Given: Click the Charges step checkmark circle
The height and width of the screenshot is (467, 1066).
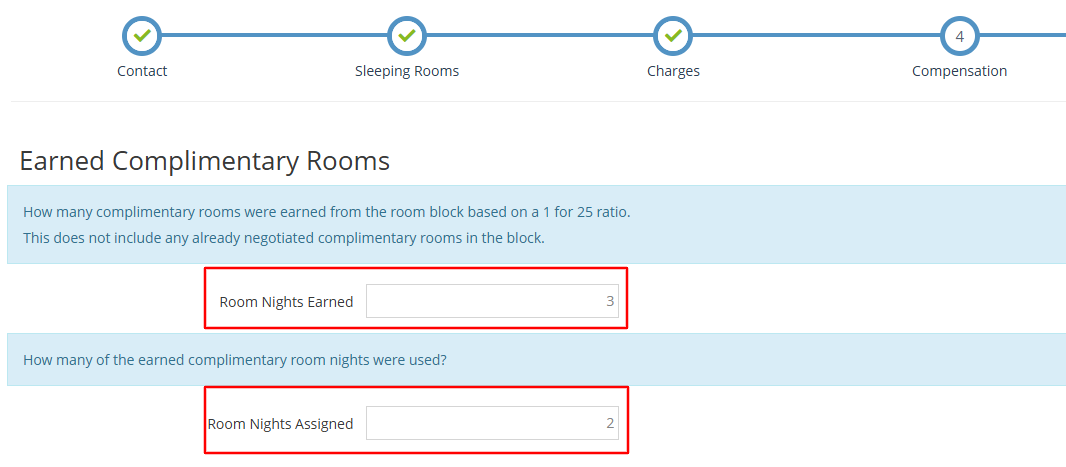Looking at the screenshot, I should [673, 36].
